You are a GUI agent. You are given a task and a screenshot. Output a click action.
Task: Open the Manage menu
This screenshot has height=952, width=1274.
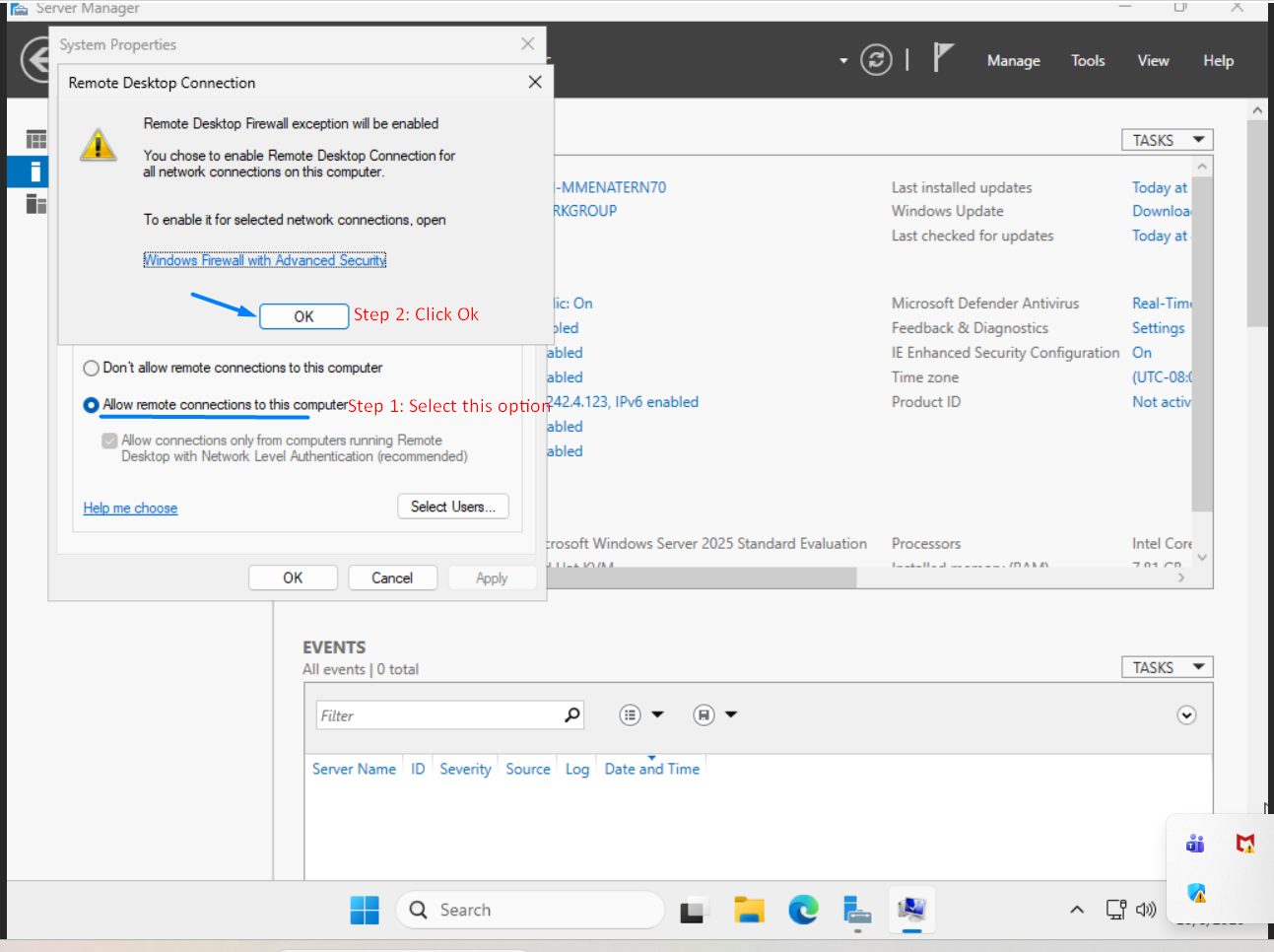[x=1014, y=61]
